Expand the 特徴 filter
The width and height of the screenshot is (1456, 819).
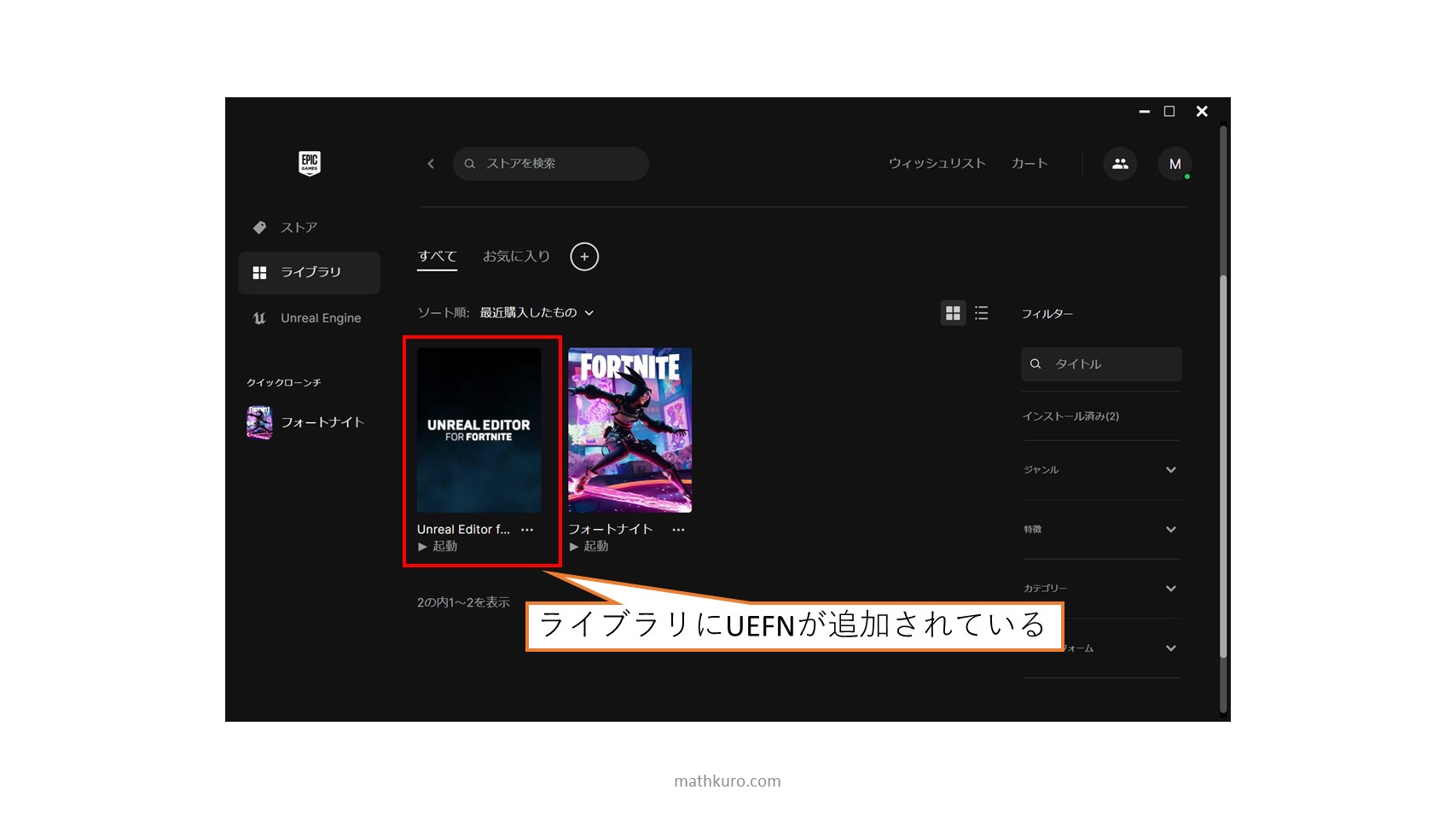click(1101, 530)
